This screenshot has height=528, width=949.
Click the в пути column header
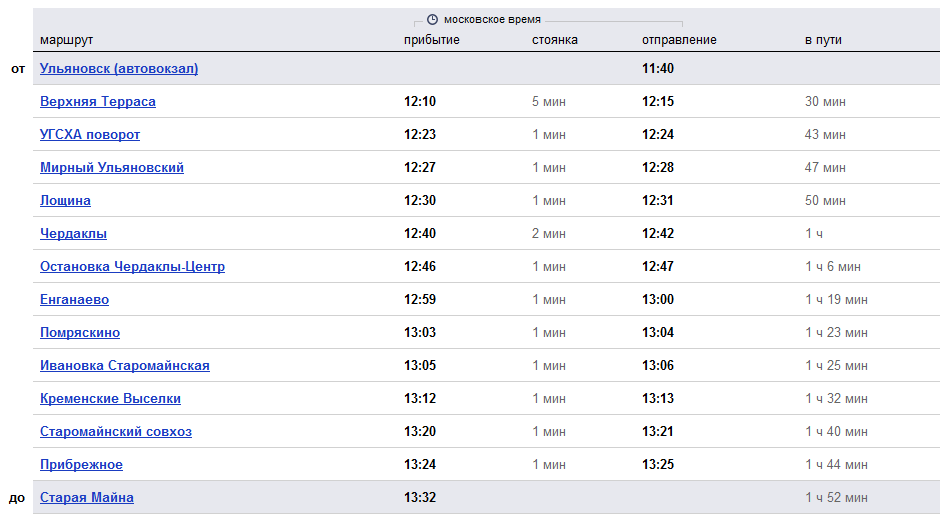(823, 40)
